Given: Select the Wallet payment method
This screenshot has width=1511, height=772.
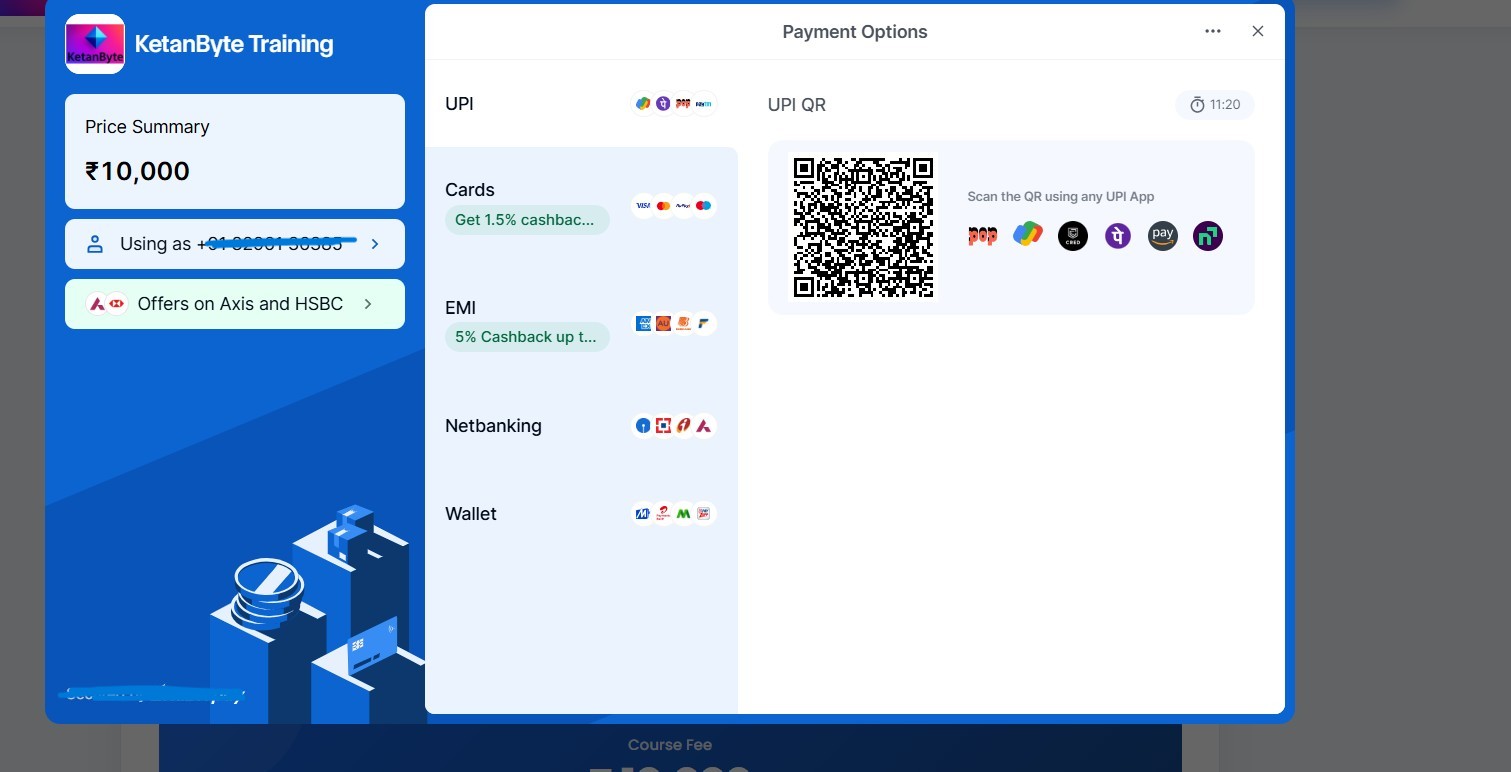Looking at the screenshot, I should 581,514.
